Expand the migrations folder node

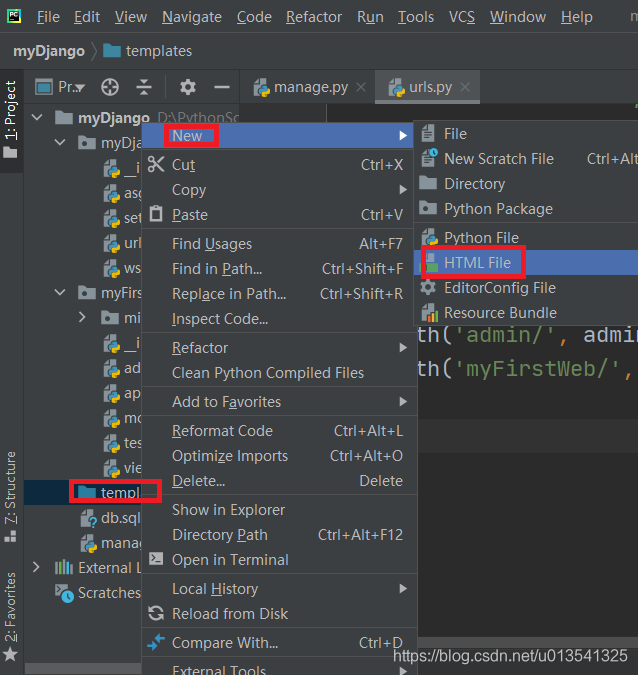[x=82, y=318]
